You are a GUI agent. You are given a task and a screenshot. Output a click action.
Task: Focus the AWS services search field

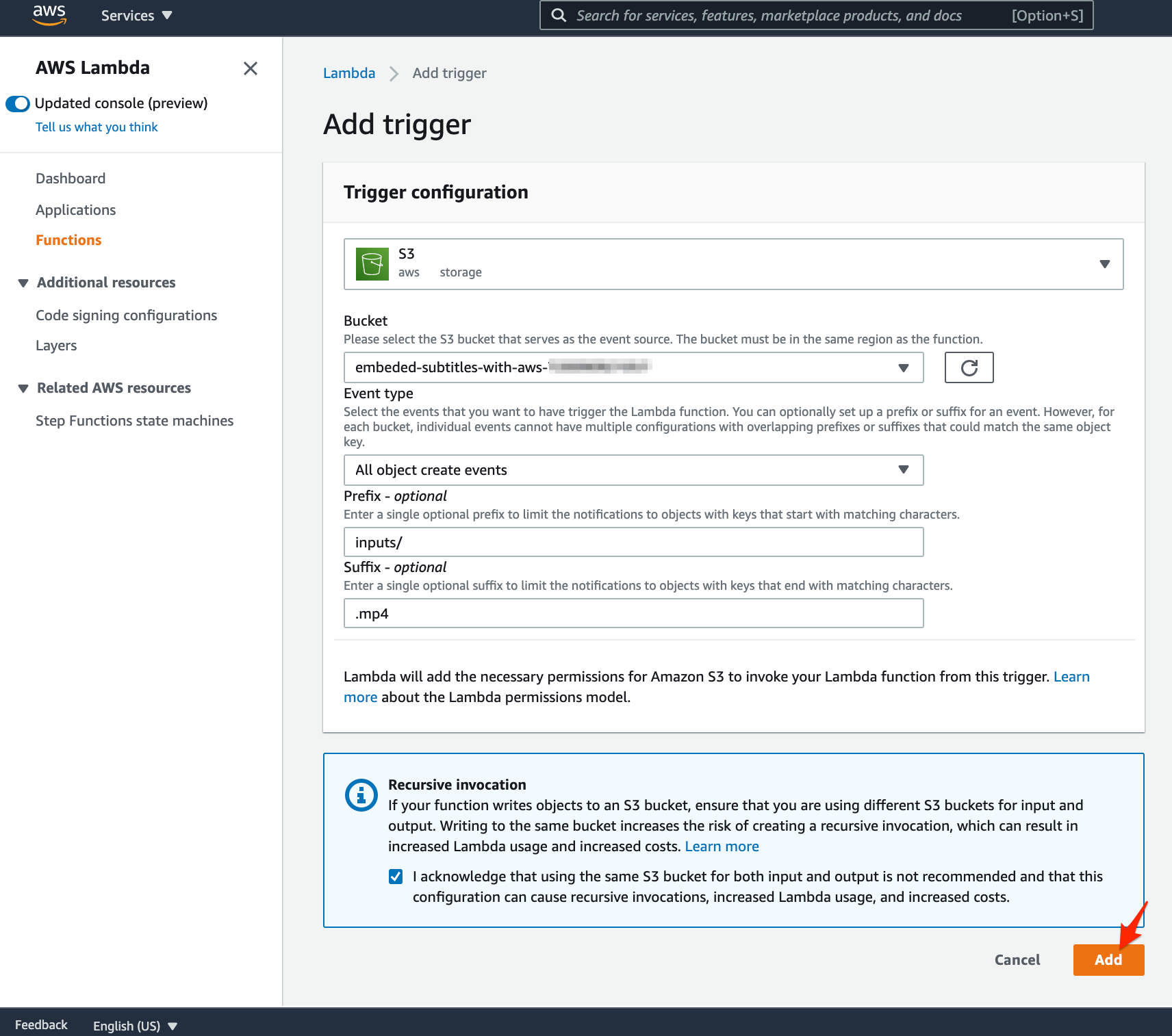pyautogui.click(x=816, y=15)
